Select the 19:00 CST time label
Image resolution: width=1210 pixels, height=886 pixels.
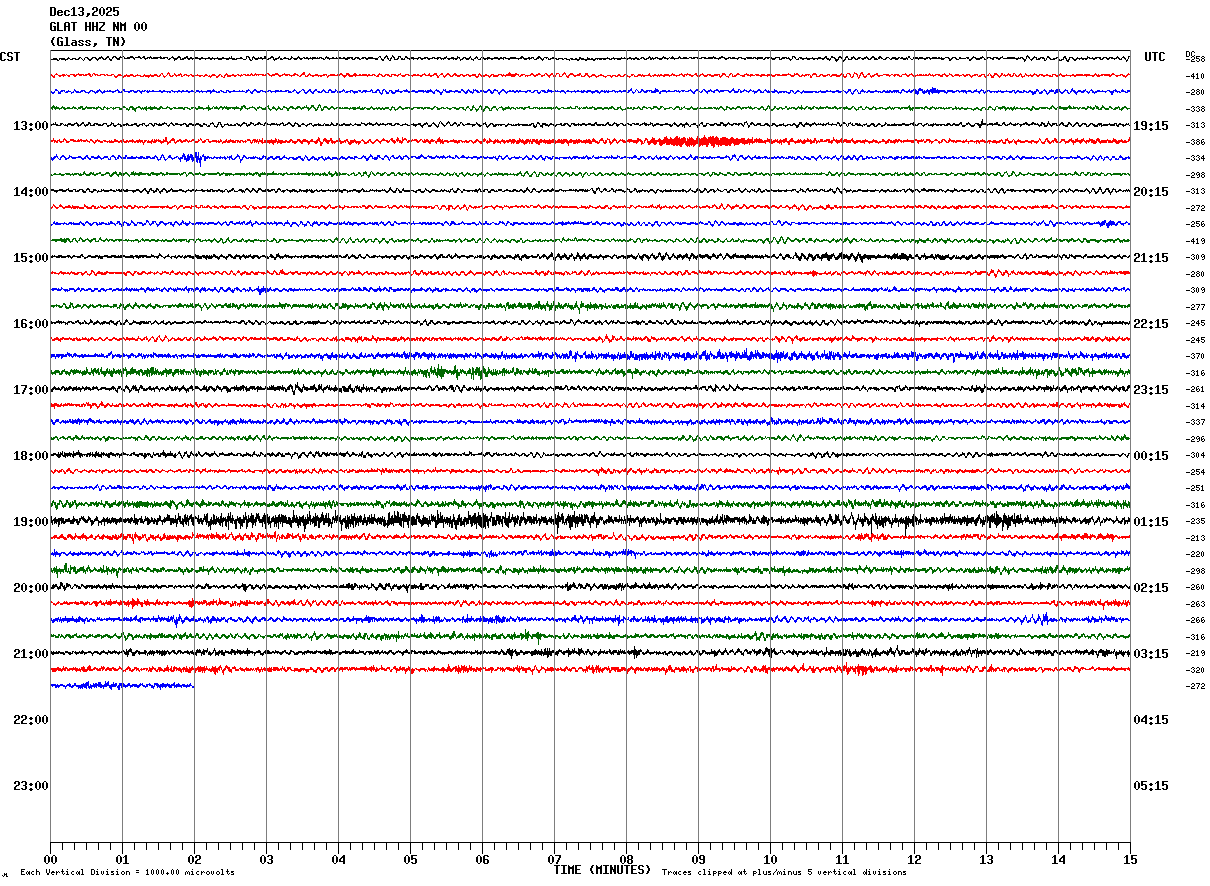30,522
